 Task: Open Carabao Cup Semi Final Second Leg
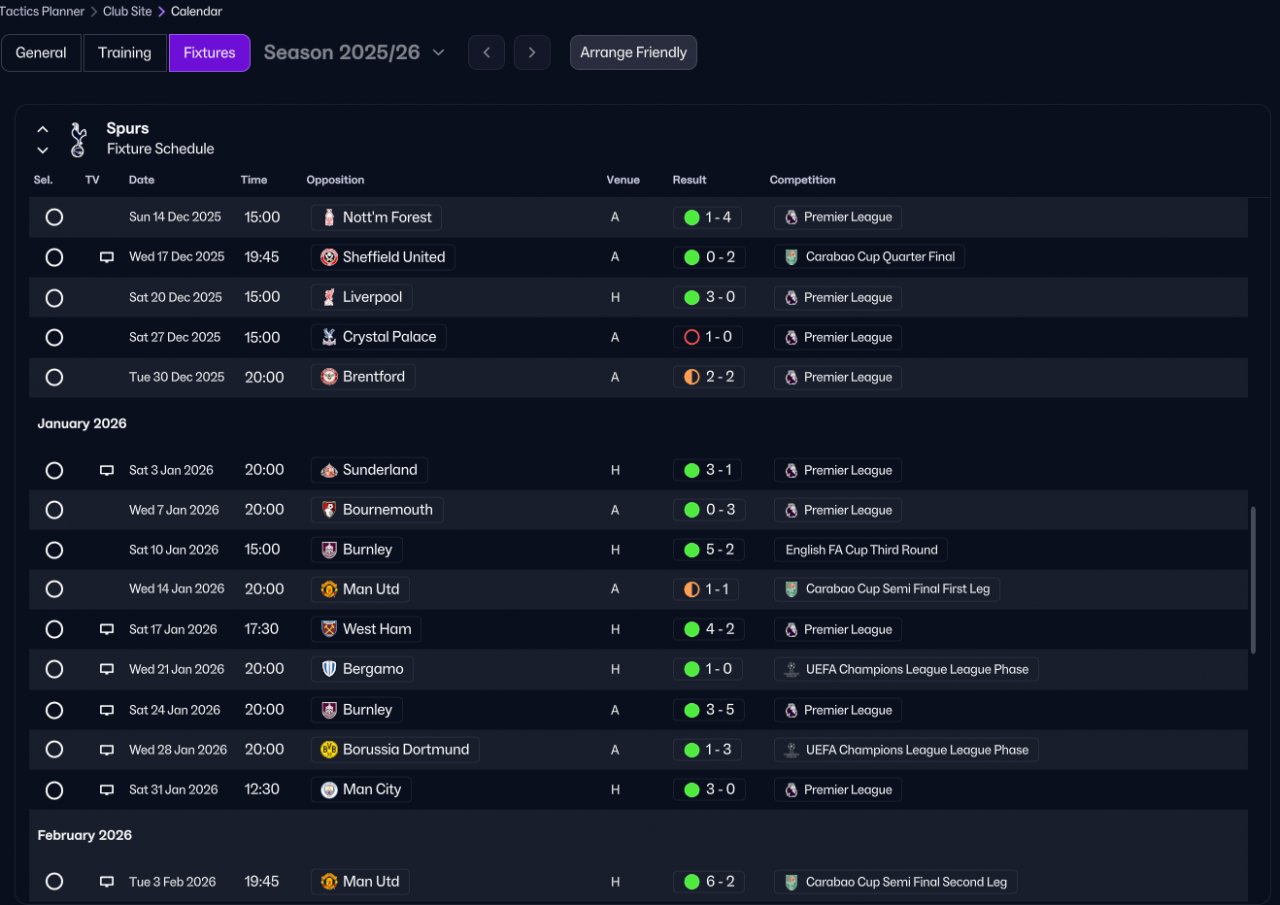point(896,882)
